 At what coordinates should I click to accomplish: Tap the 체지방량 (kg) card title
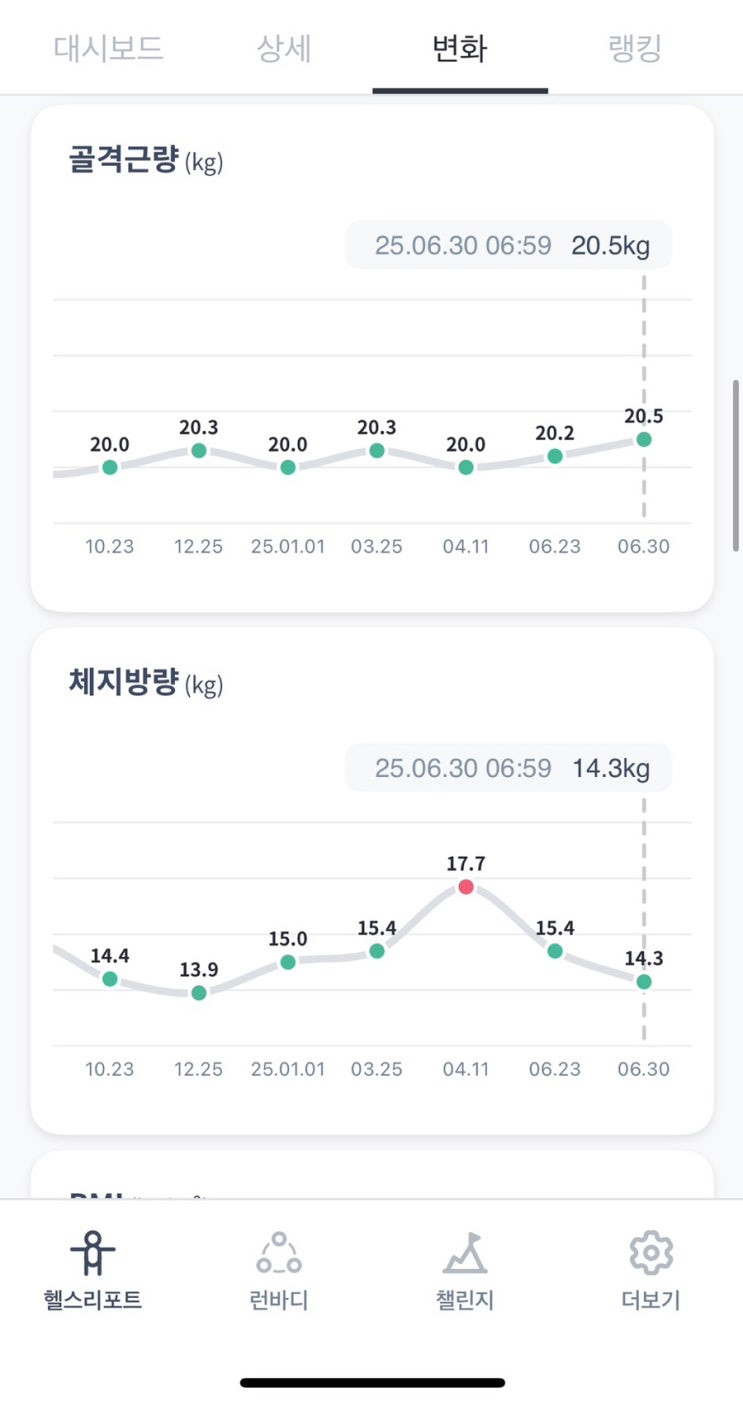(x=145, y=684)
